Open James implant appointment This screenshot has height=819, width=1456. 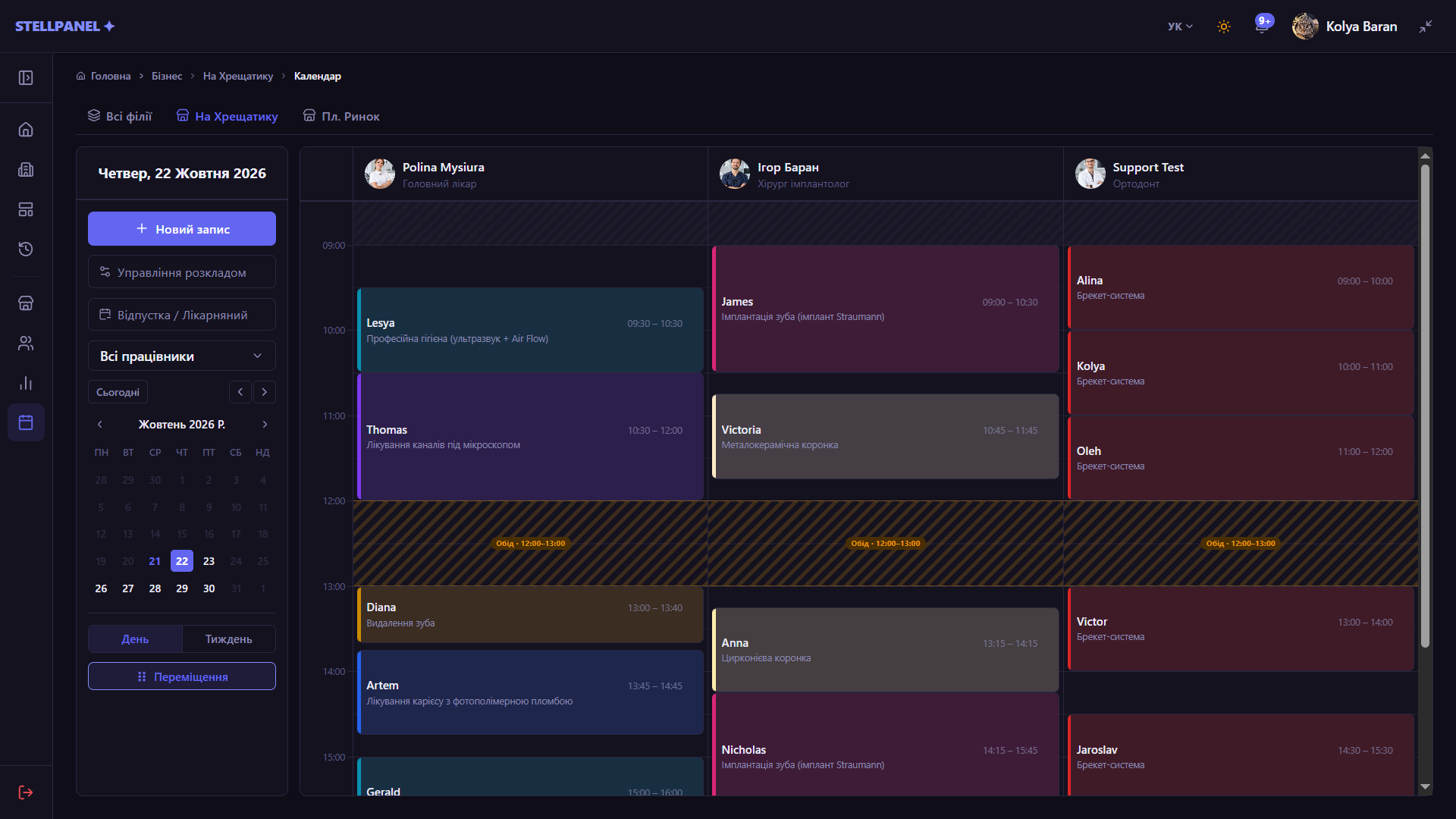tap(885, 309)
